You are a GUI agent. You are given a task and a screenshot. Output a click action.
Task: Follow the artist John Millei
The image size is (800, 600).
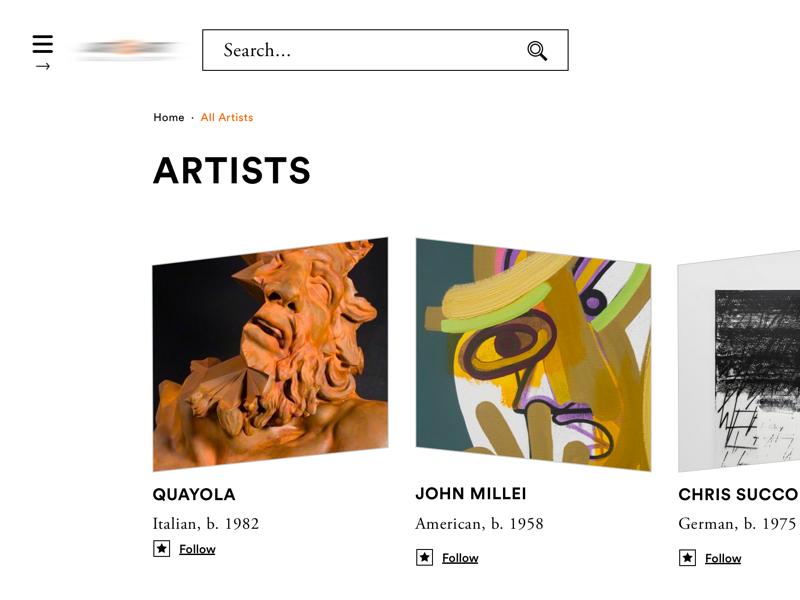[x=460, y=558]
